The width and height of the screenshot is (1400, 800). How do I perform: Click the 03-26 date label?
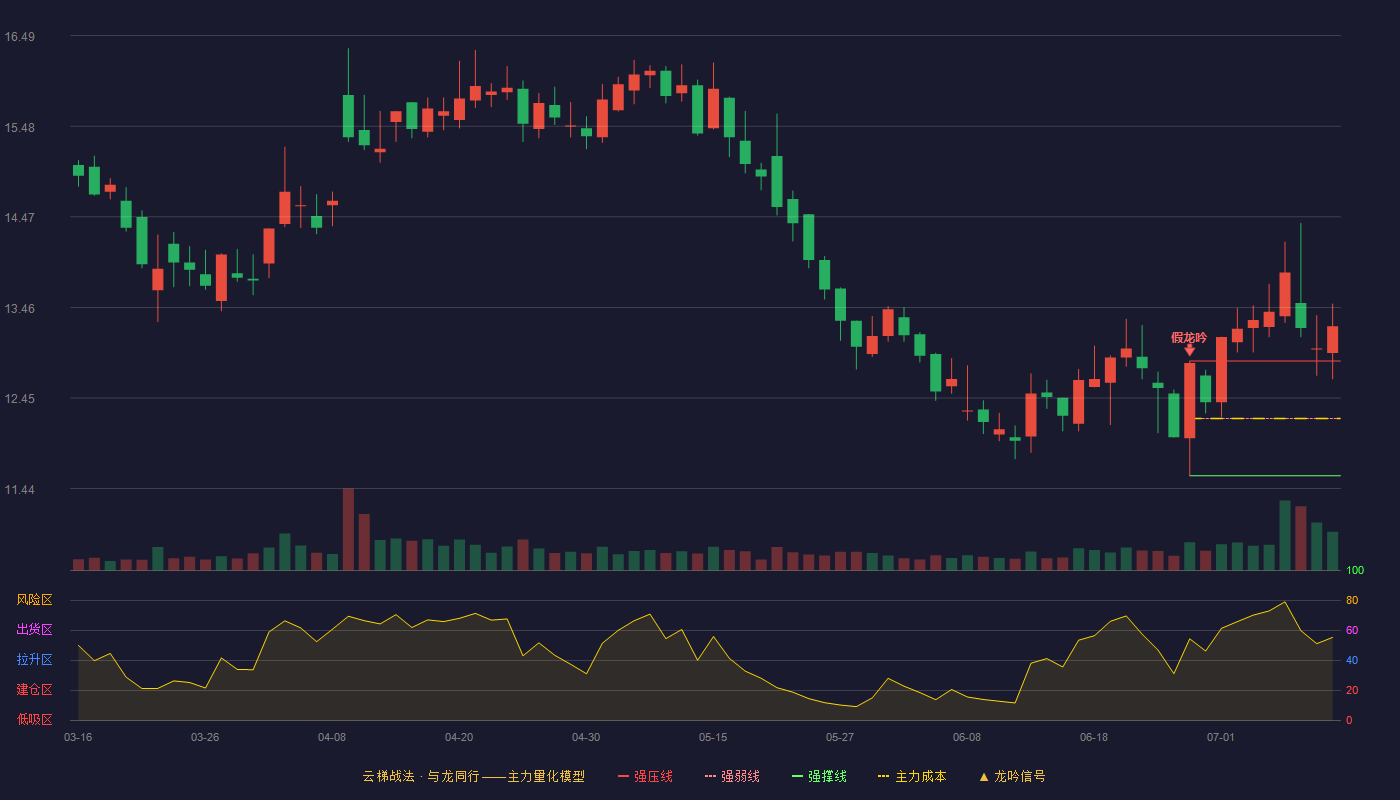point(205,737)
